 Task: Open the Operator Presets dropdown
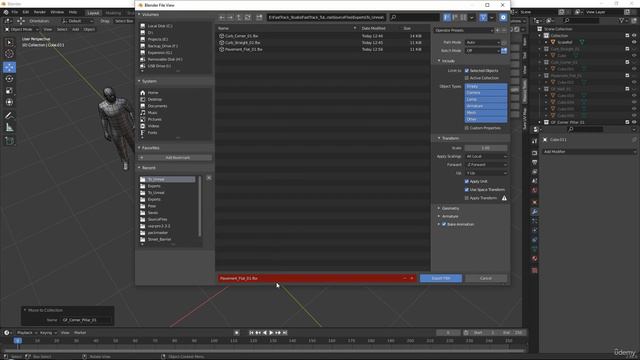coord(463,30)
